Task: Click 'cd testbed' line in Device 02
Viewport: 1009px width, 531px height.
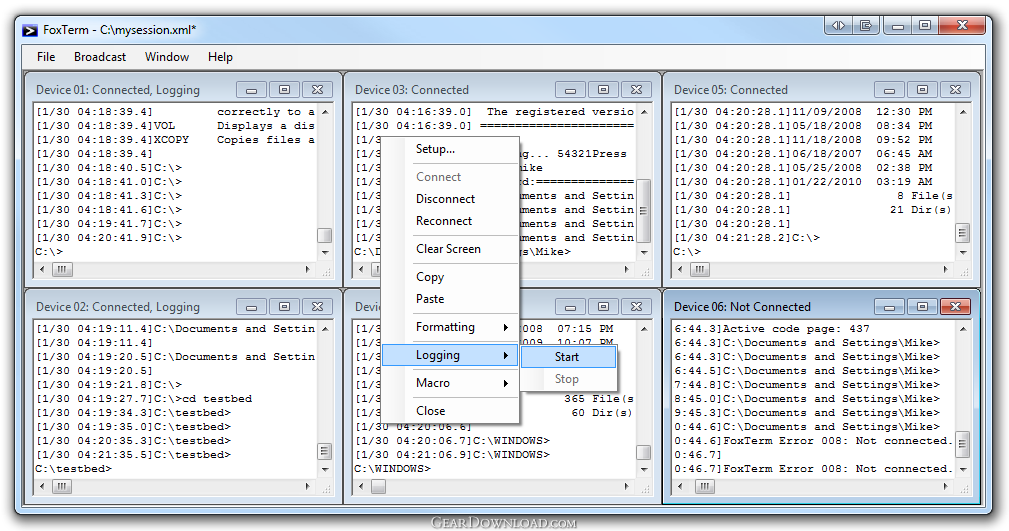Action: pyautogui.click(x=143, y=399)
